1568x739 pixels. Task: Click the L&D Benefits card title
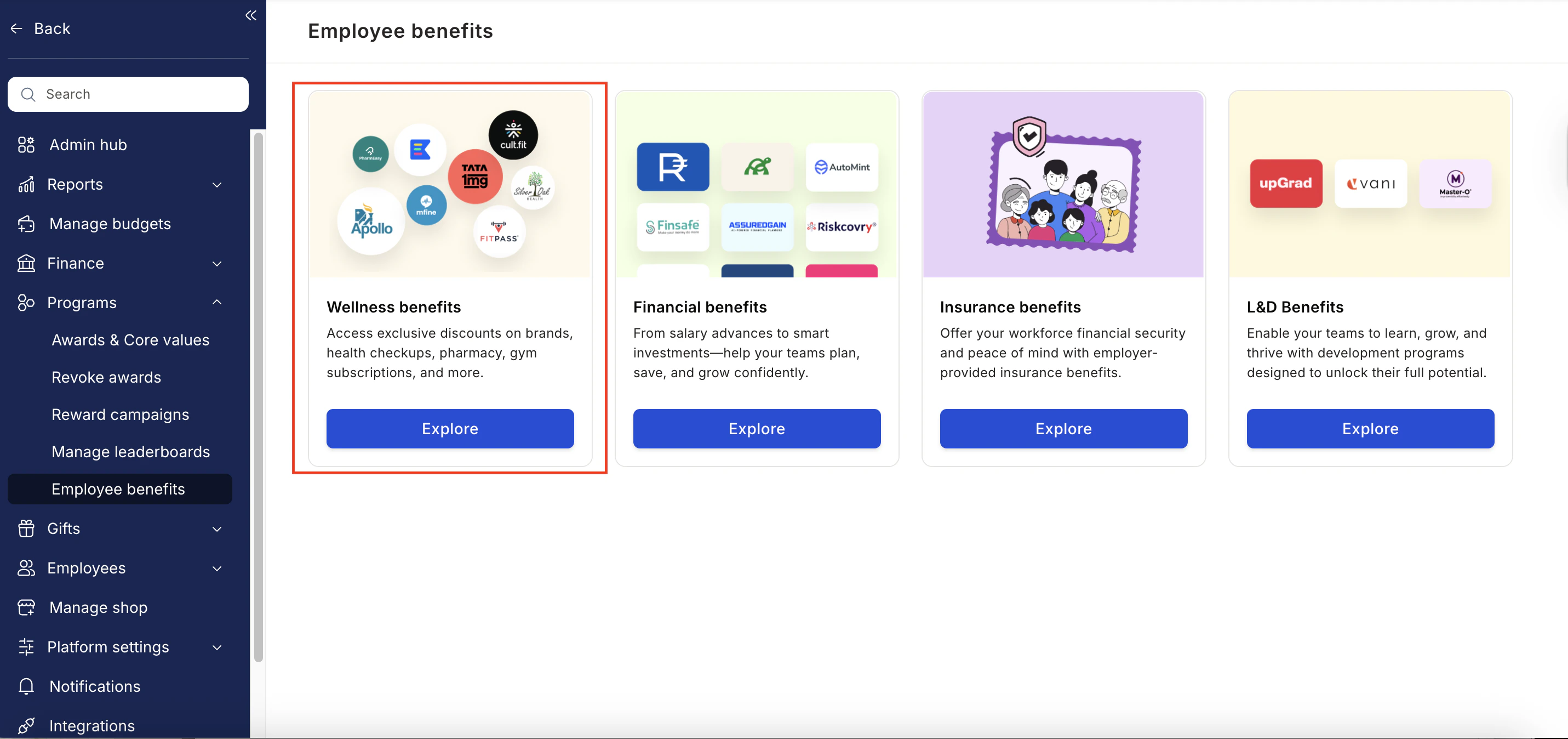(x=1295, y=307)
